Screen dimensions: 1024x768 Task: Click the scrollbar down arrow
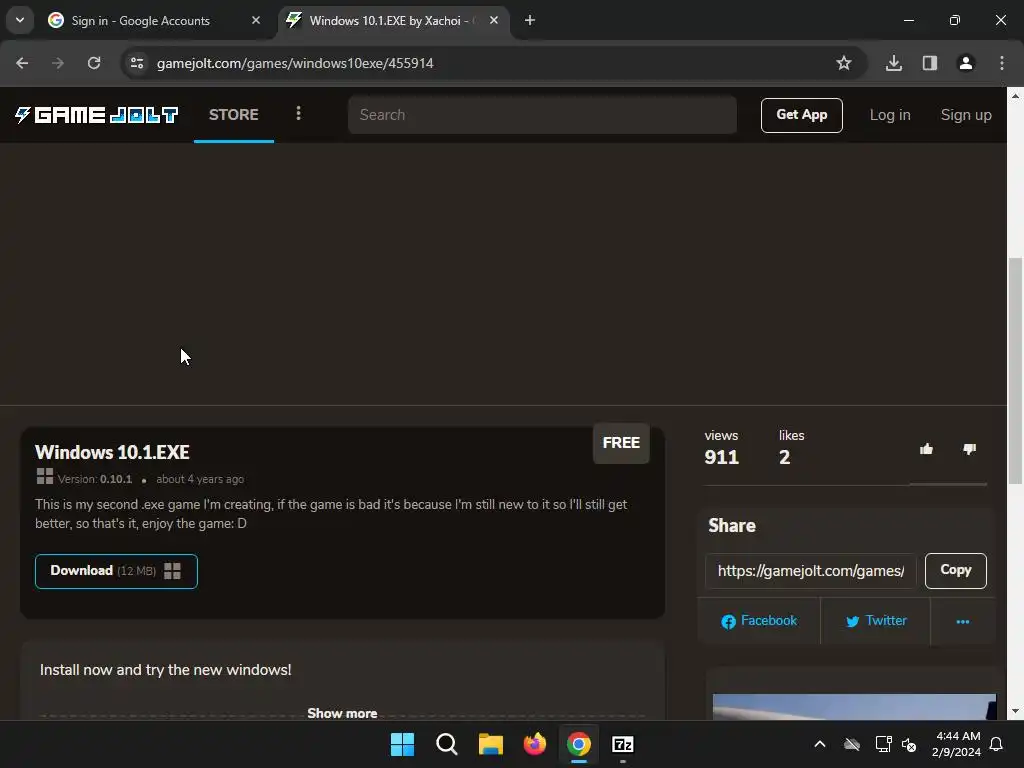[x=1015, y=711]
